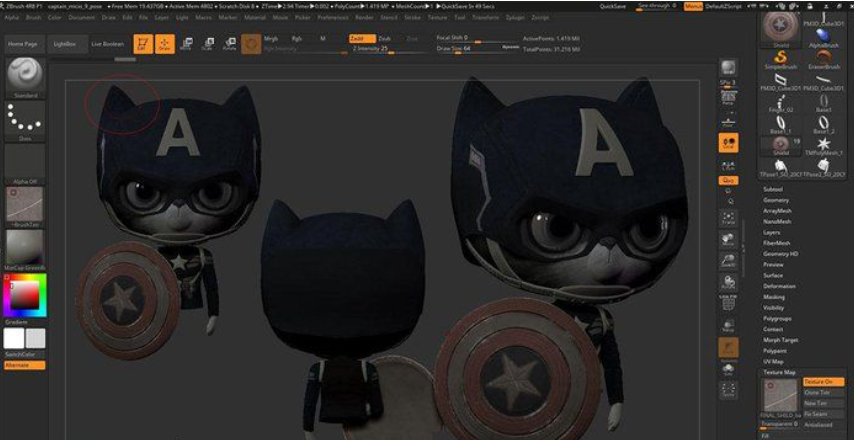Click the New Txtr button
This screenshot has height=440, width=854.
(x=824, y=404)
